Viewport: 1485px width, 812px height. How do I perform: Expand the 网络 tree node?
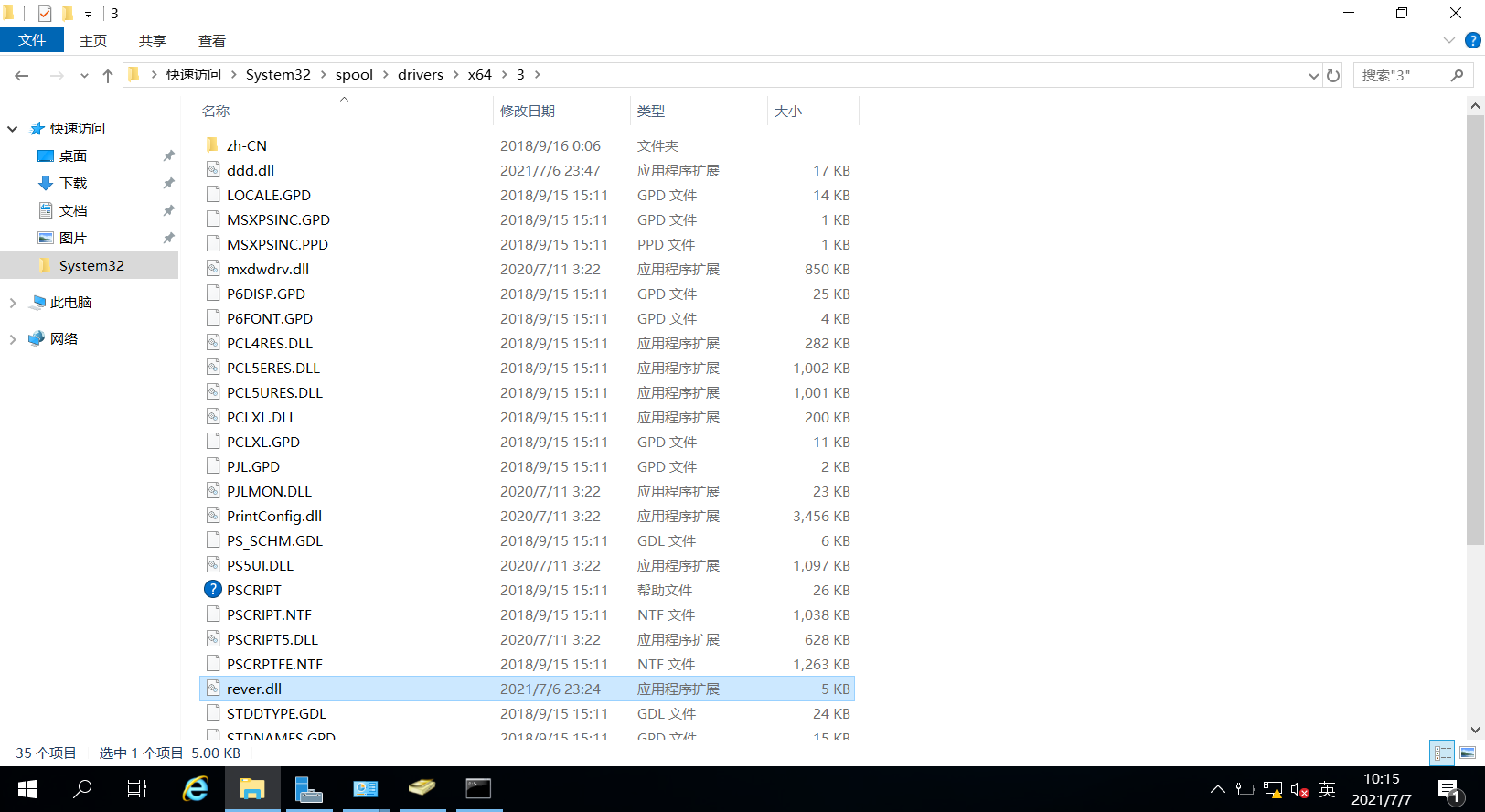click(13, 339)
